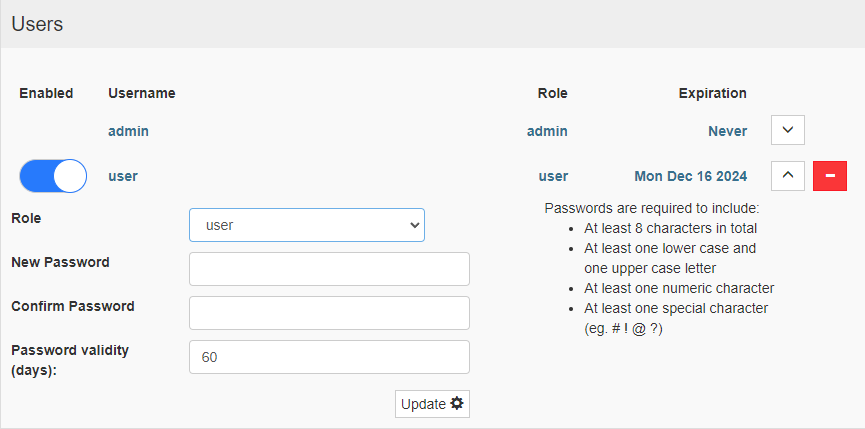Select the admin username link

point(129,131)
